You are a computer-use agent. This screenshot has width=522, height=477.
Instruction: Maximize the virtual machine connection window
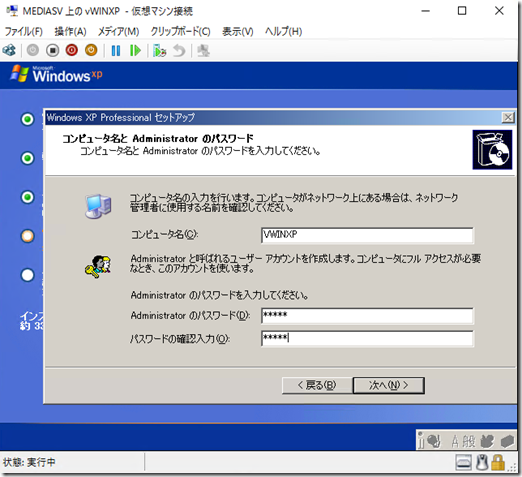[462, 11]
